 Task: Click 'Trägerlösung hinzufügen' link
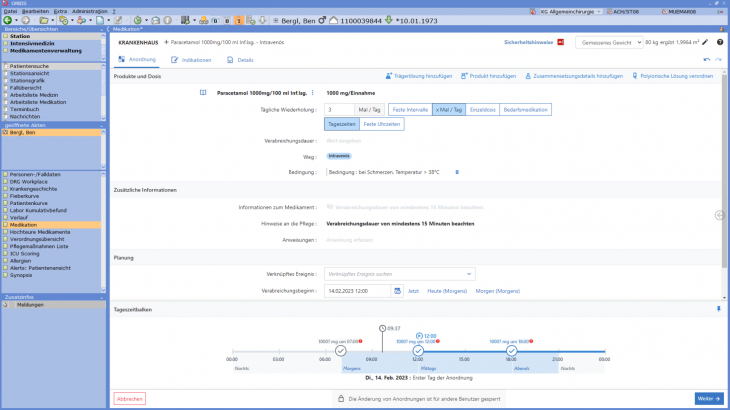(419, 76)
